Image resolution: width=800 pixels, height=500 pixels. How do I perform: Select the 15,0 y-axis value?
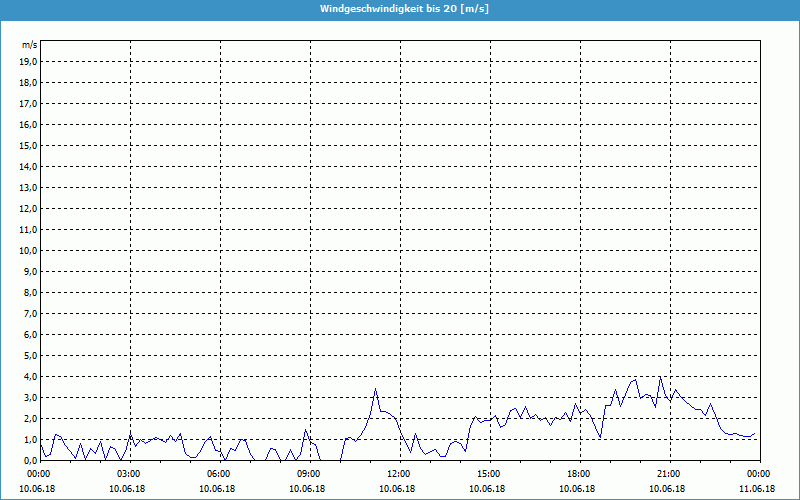coord(29,145)
